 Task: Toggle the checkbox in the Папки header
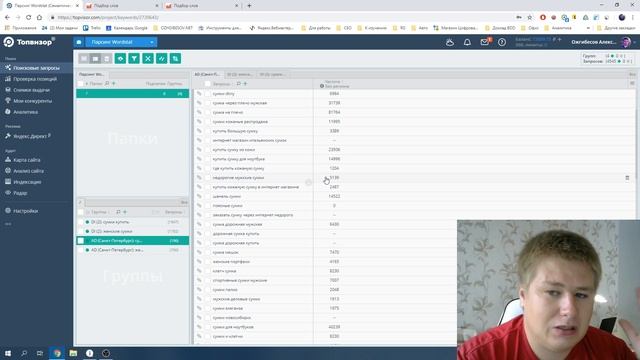click(80, 84)
